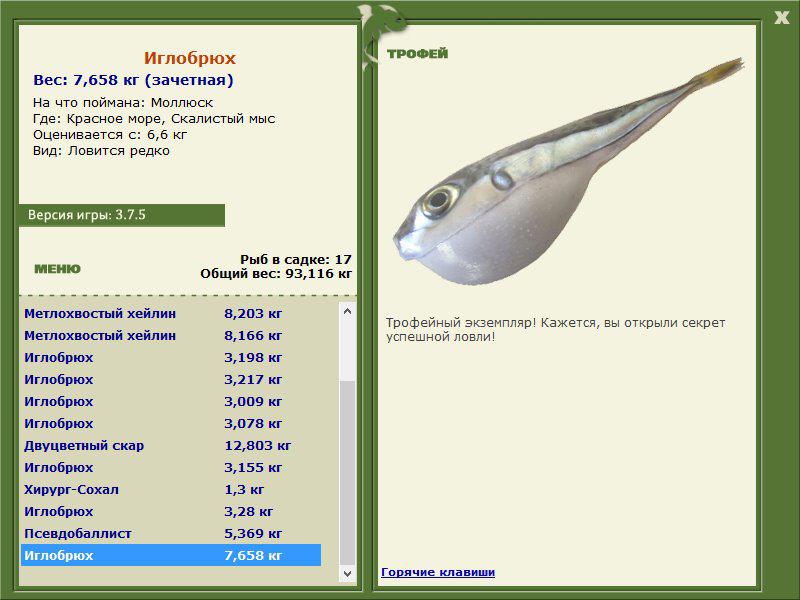The image size is (800, 600).
Task: Click the pufferfish trophy image
Action: point(568,171)
